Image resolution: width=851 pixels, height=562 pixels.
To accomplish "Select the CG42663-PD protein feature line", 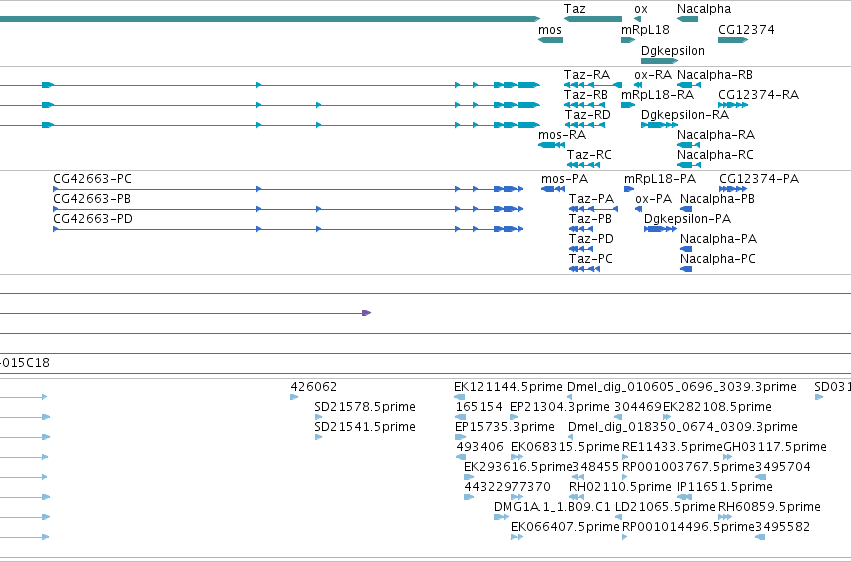I will (x=288, y=229).
